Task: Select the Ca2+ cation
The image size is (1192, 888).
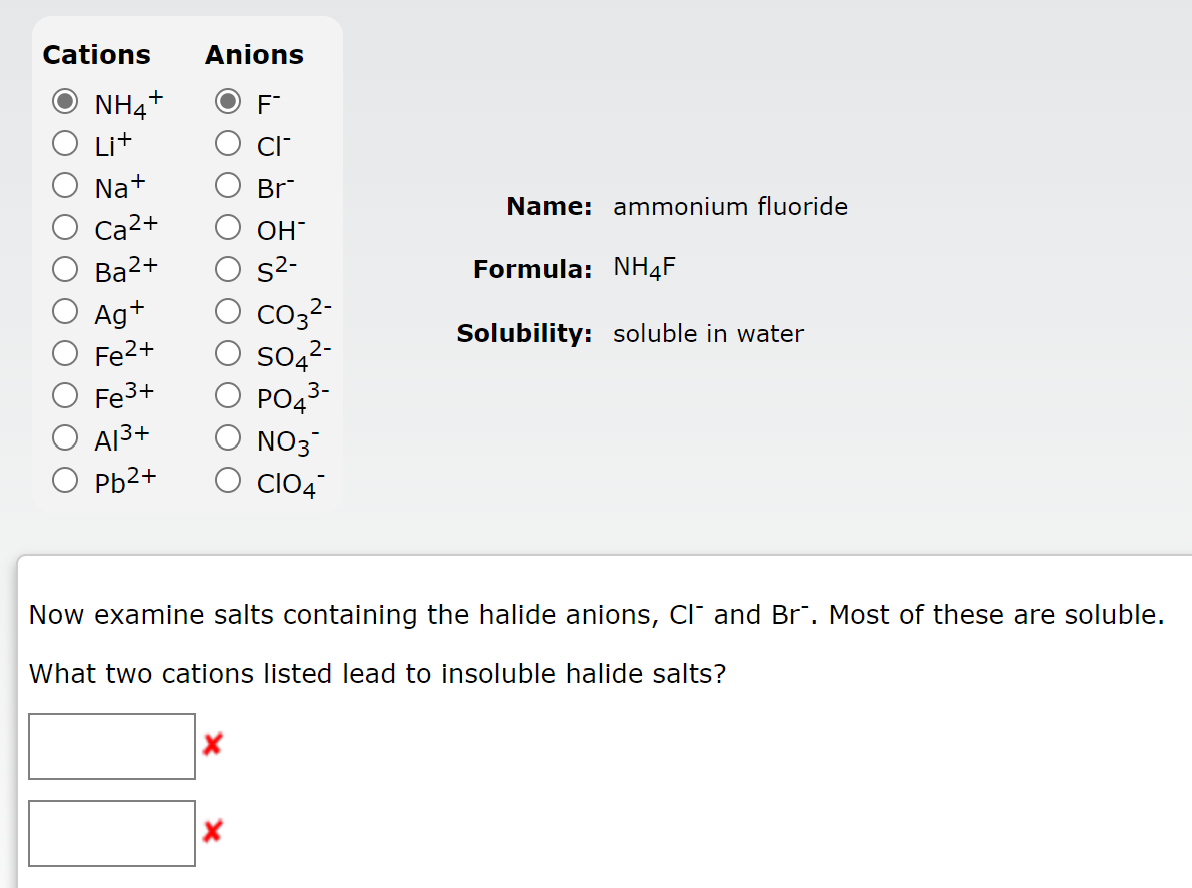Action: pyautogui.click(x=64, y=227)
